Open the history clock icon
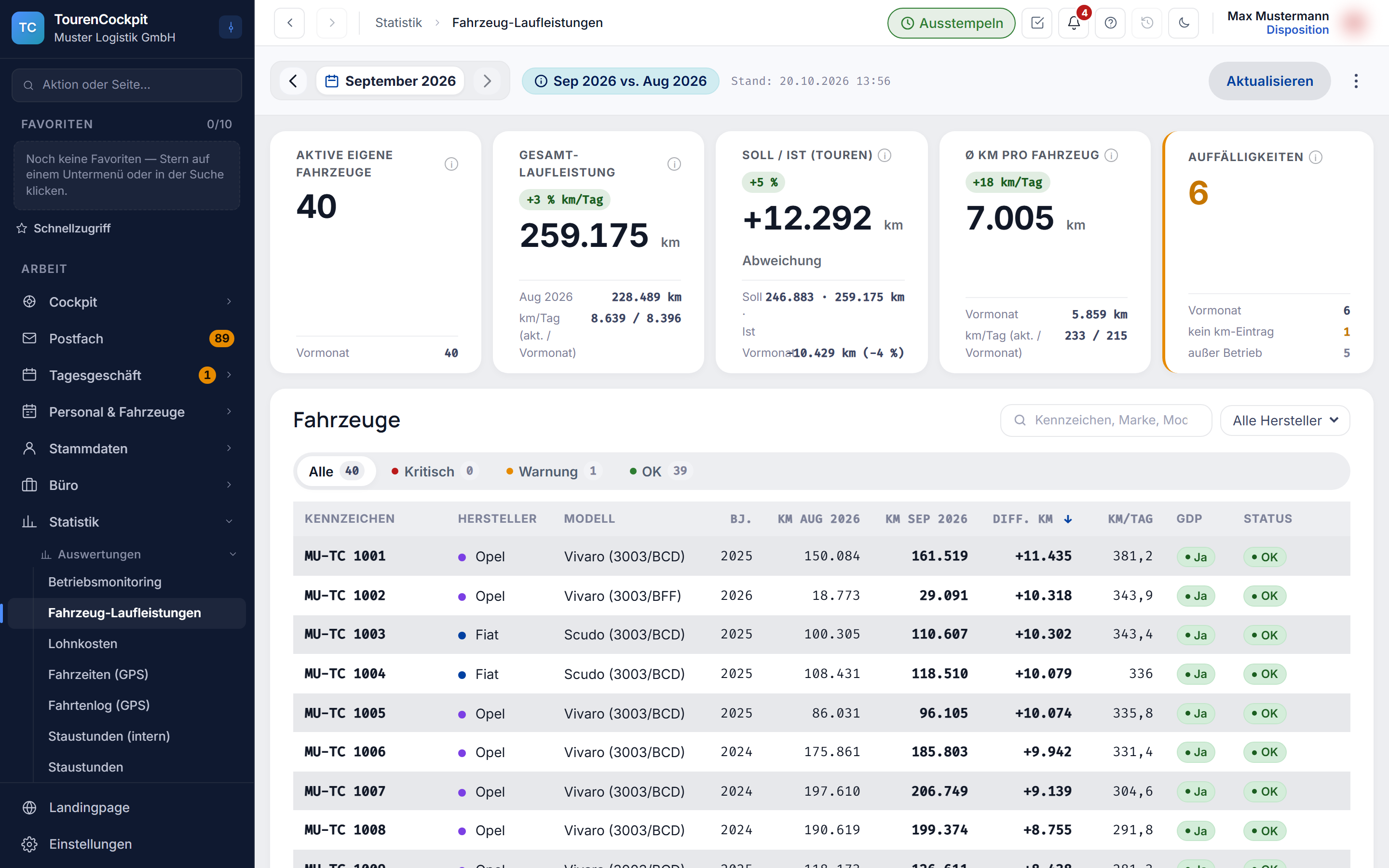Screen dimensions: 1389x868 point(1147,23)
